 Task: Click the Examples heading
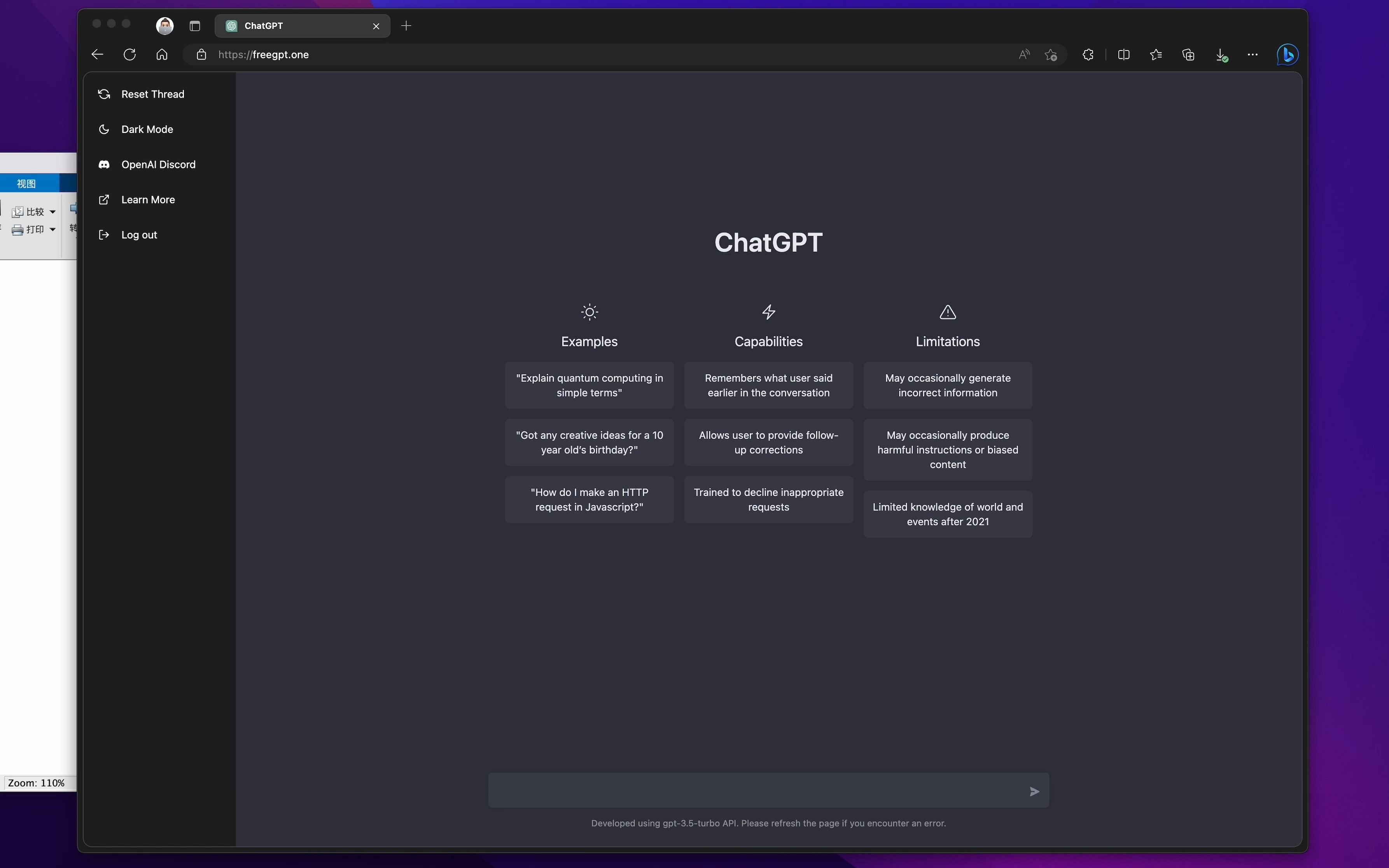coord(589,341)
